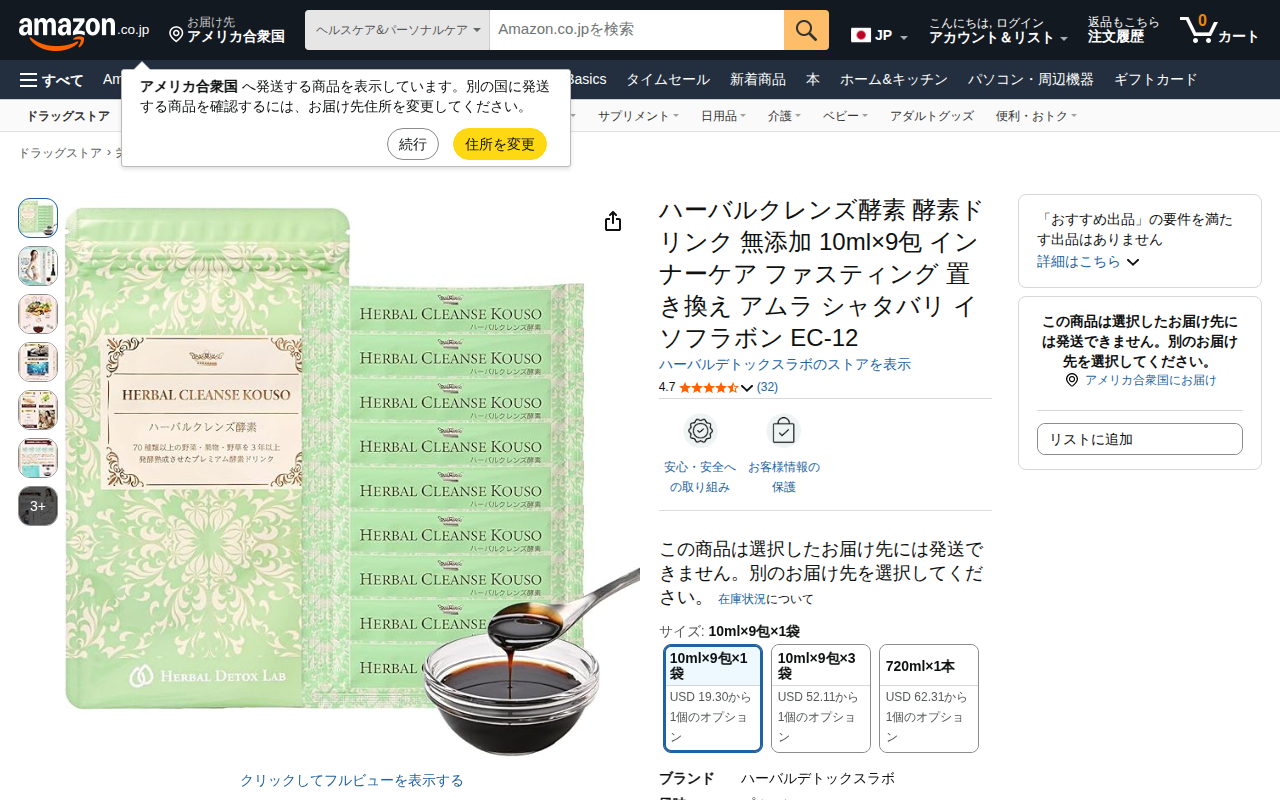The image size is (1280, 800).
Task: Click the 在庫状況 link
Action: click(742, 599)
